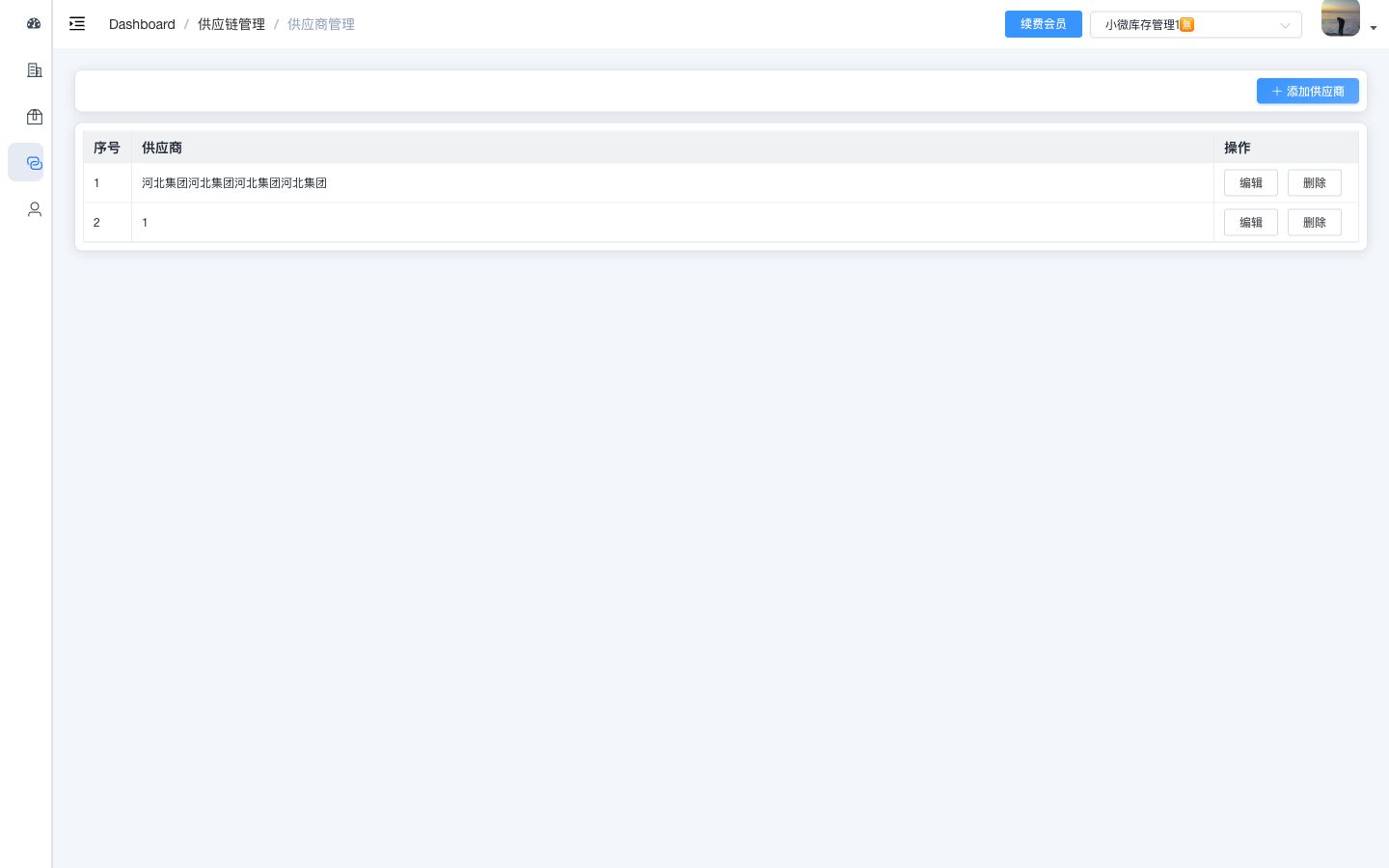Click the 供应商管理 breadcrumb
The image size is (1389, 868).
coord(321,24)
